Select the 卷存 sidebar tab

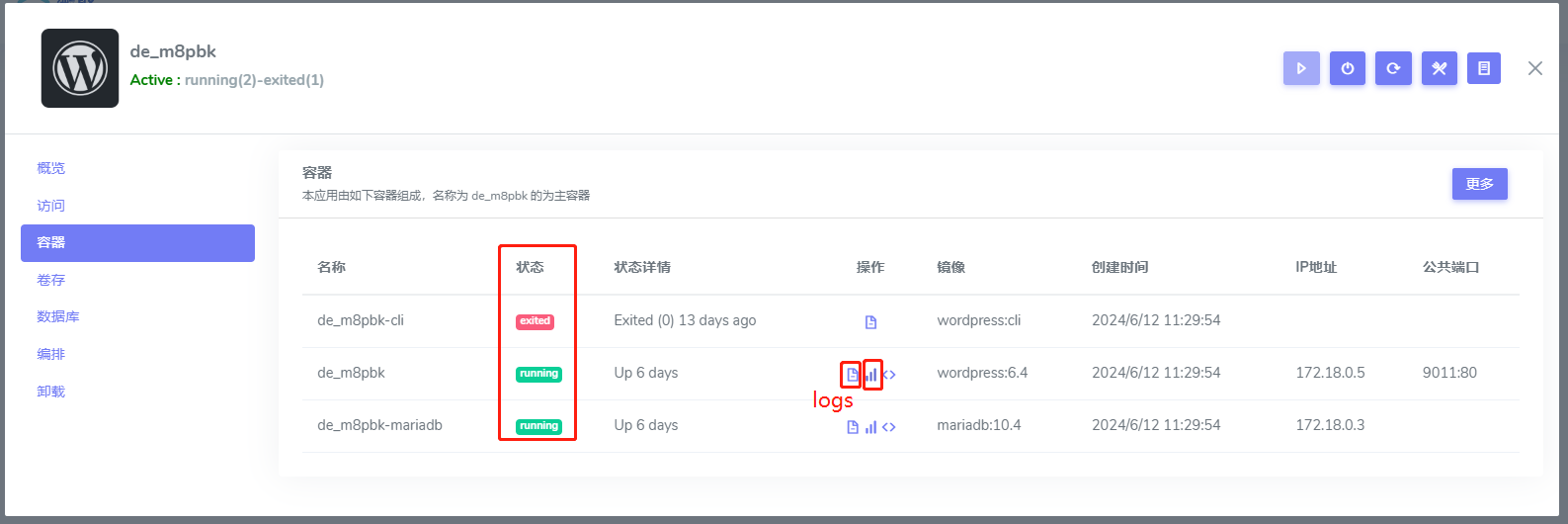pyautogui.click(x=51, y=280)
